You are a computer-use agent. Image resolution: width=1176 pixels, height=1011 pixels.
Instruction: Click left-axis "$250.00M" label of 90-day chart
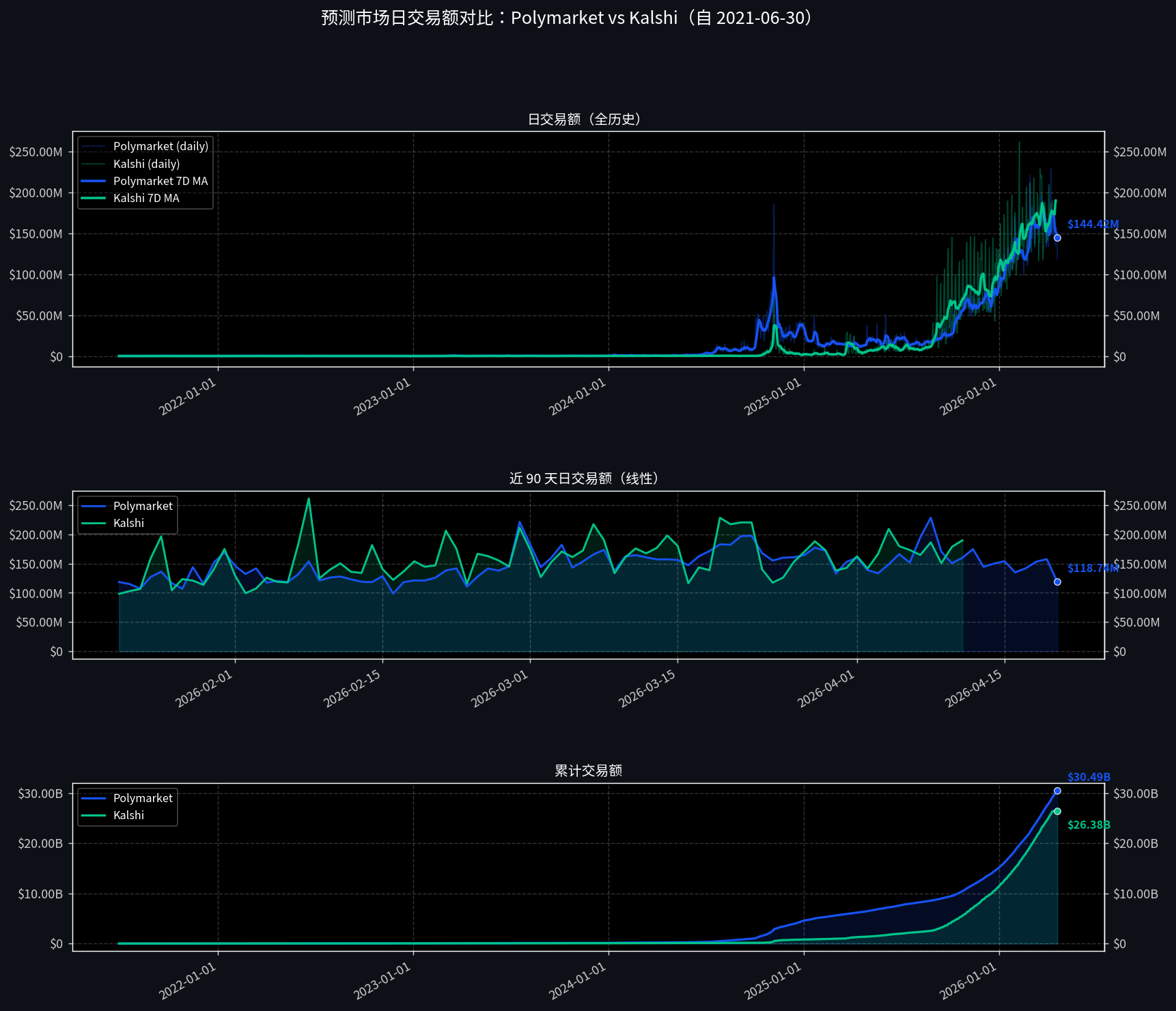(x=36, y=506)
